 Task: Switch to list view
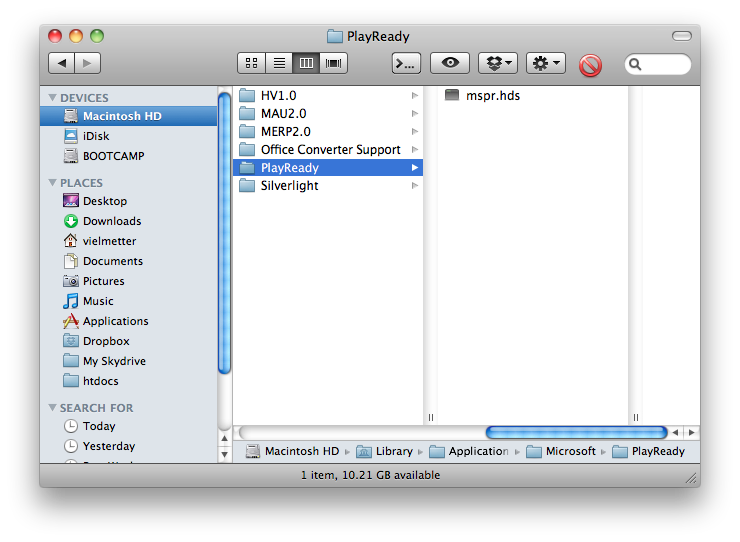[279, 63]
